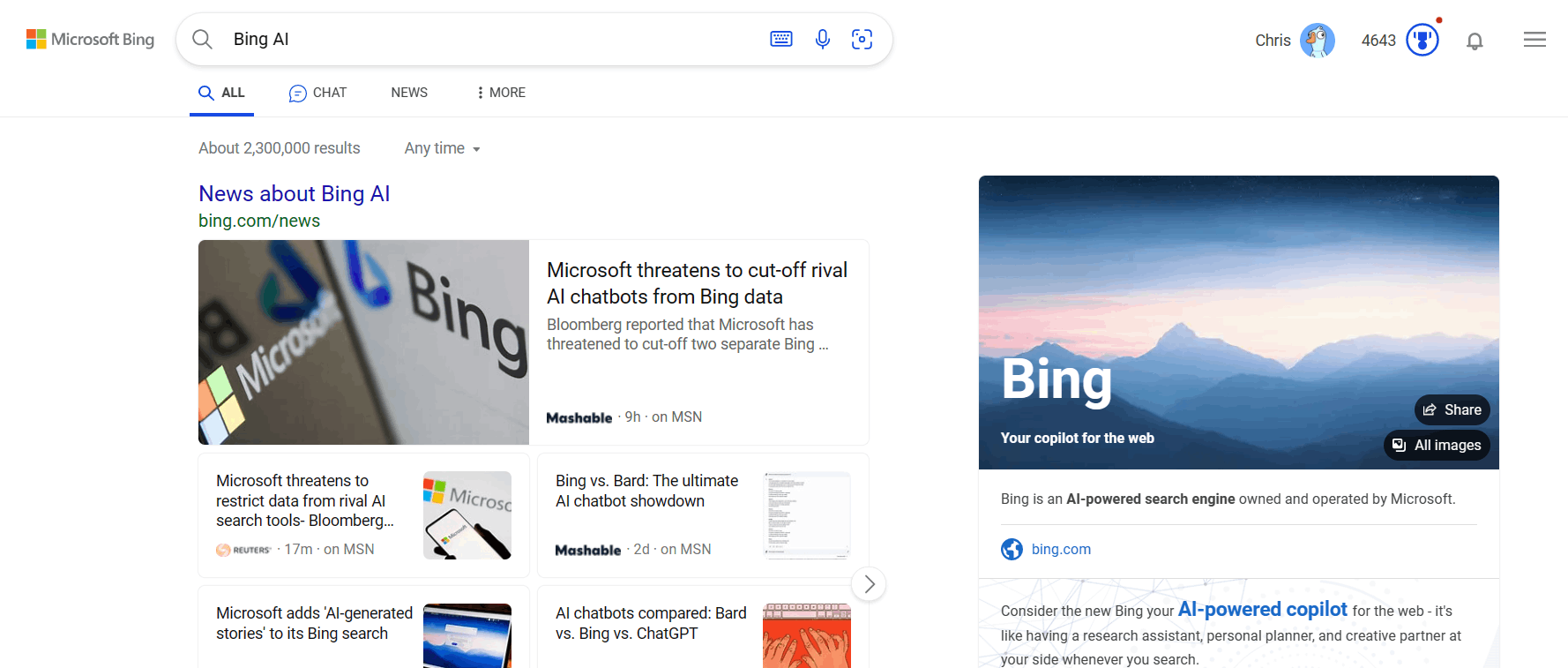Click the Bing AI search input field
The height and width of the screenshot is (668, 1568).
point(494,39)
